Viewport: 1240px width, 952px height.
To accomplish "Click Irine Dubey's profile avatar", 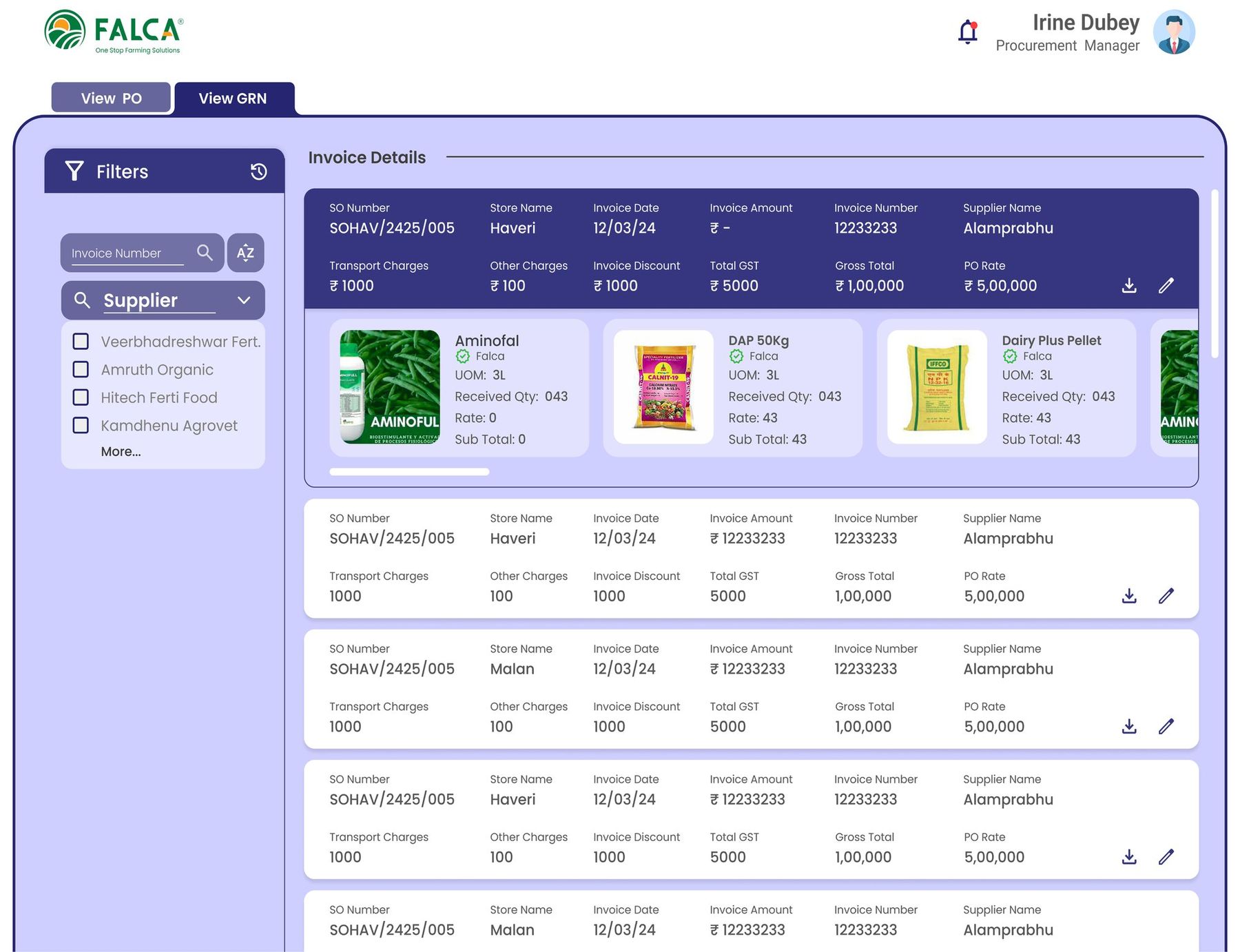I will (x=1174, y=32).
